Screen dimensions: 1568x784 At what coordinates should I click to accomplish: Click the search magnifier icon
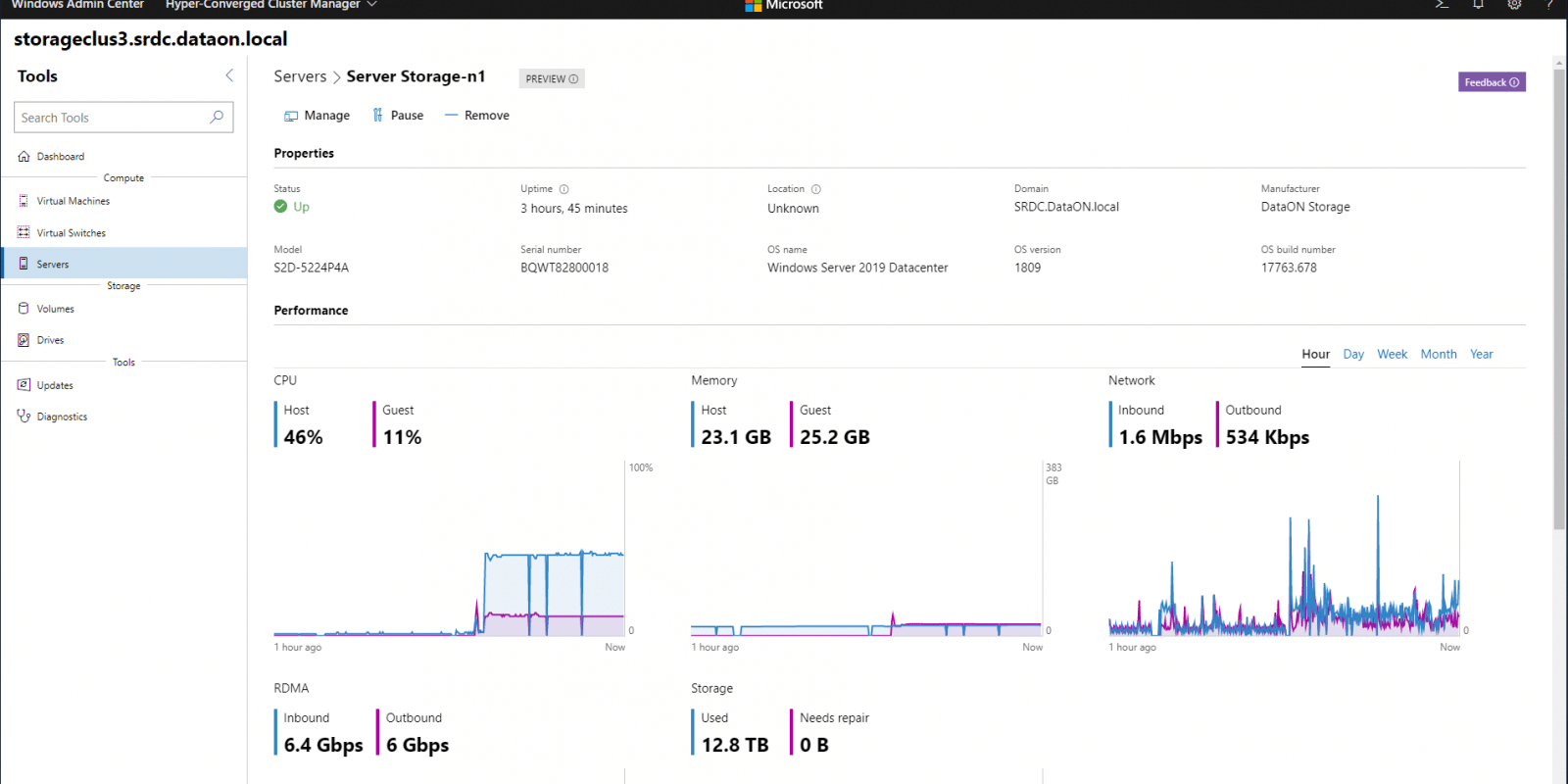click(217, 117)
